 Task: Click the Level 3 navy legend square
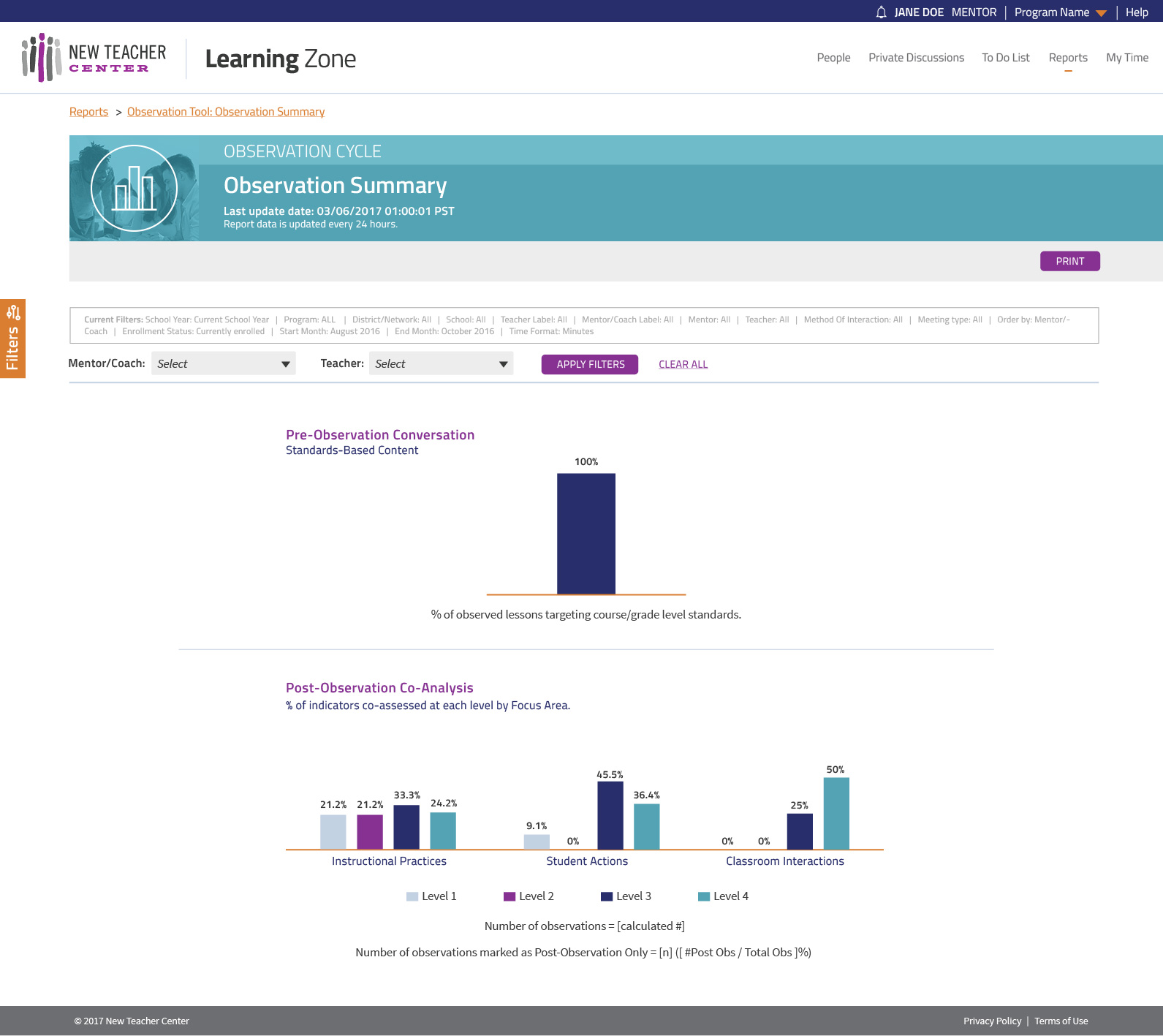pyautogui.click(x=607, y=896)
